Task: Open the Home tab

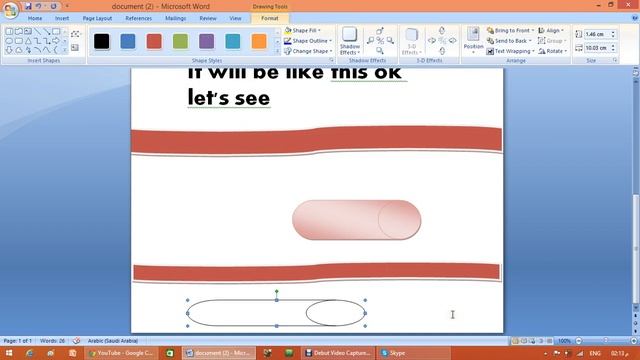Action: point(35,18)
